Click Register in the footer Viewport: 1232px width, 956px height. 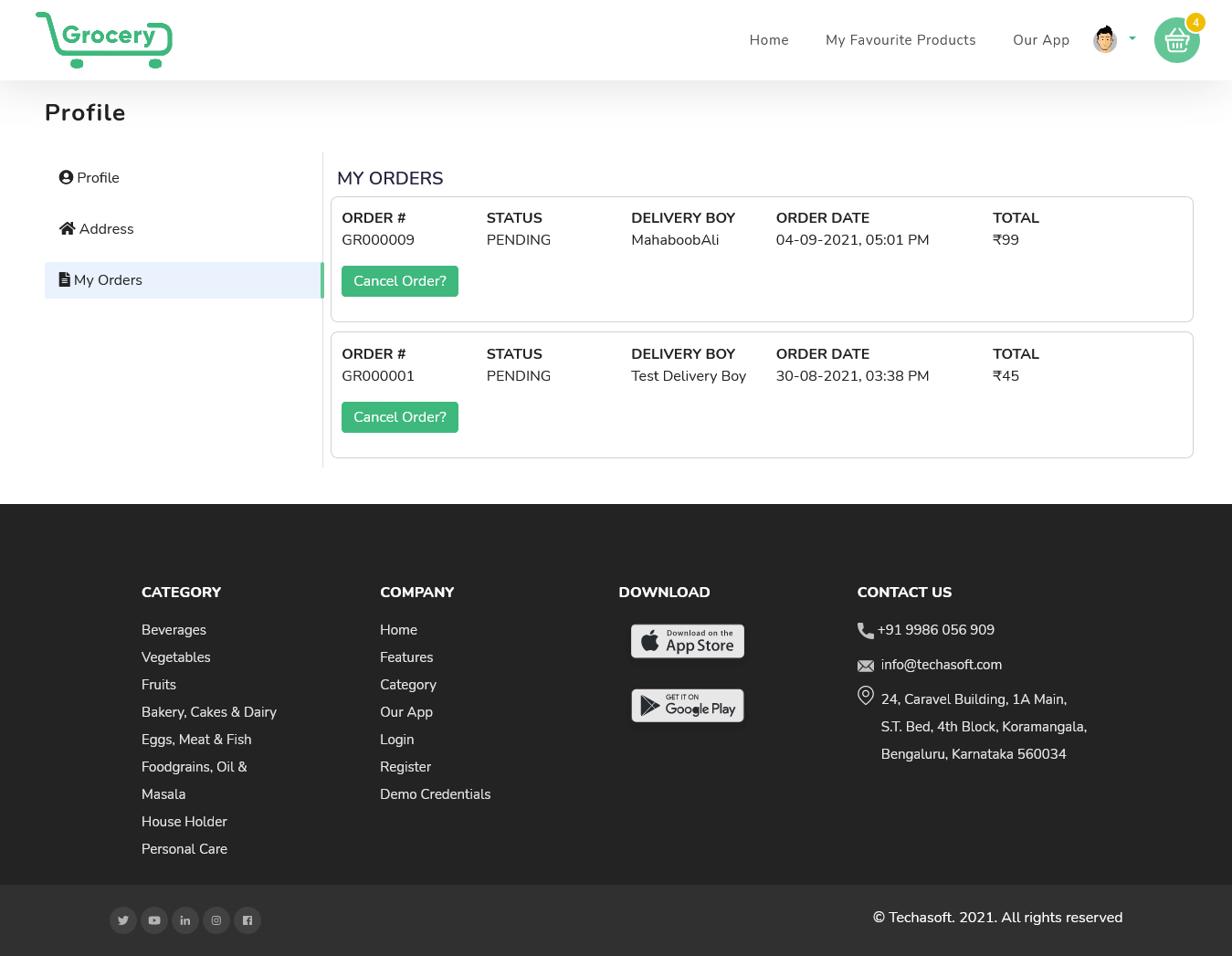[x=405, y=767]
